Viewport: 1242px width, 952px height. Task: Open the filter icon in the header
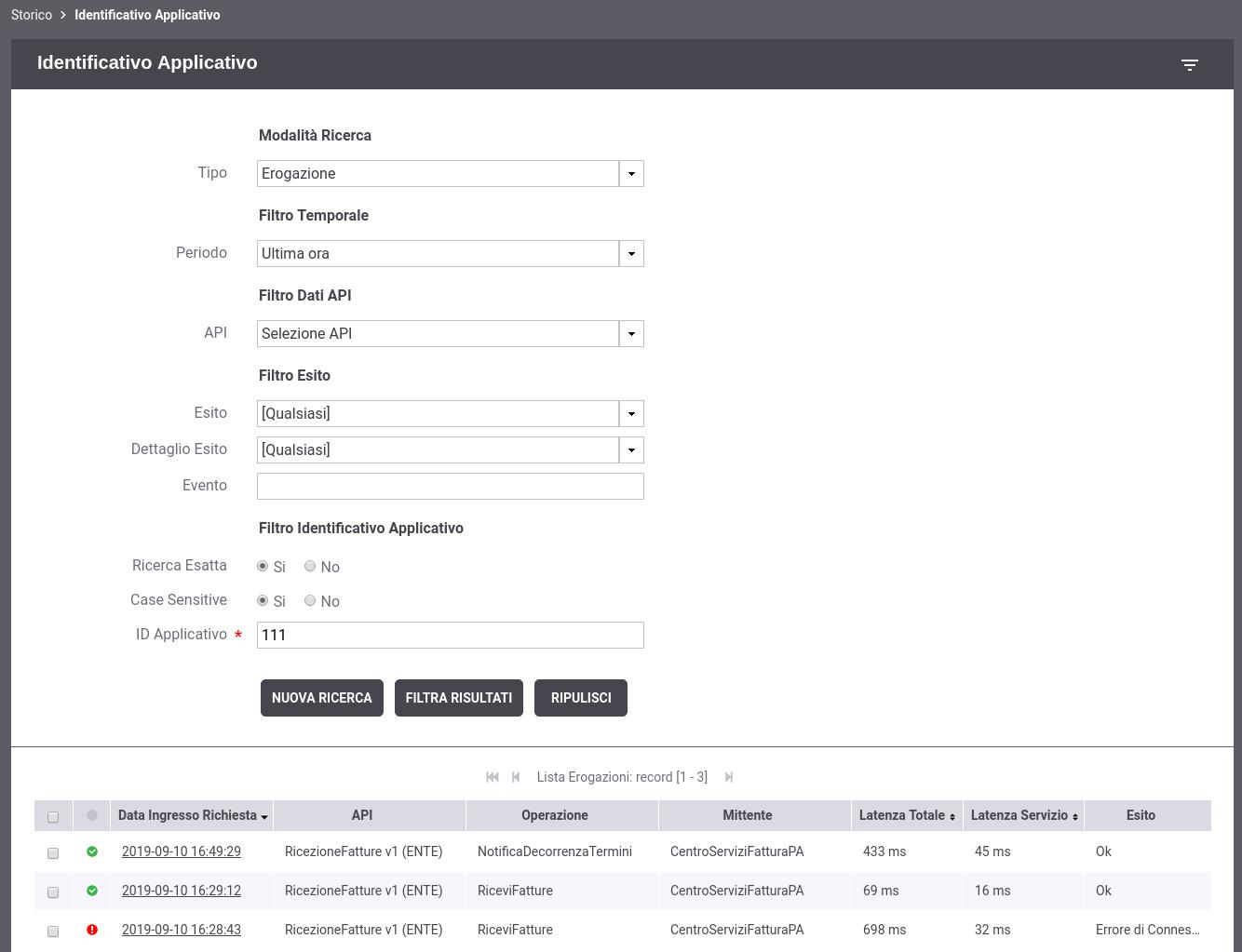click(1189, 64)
